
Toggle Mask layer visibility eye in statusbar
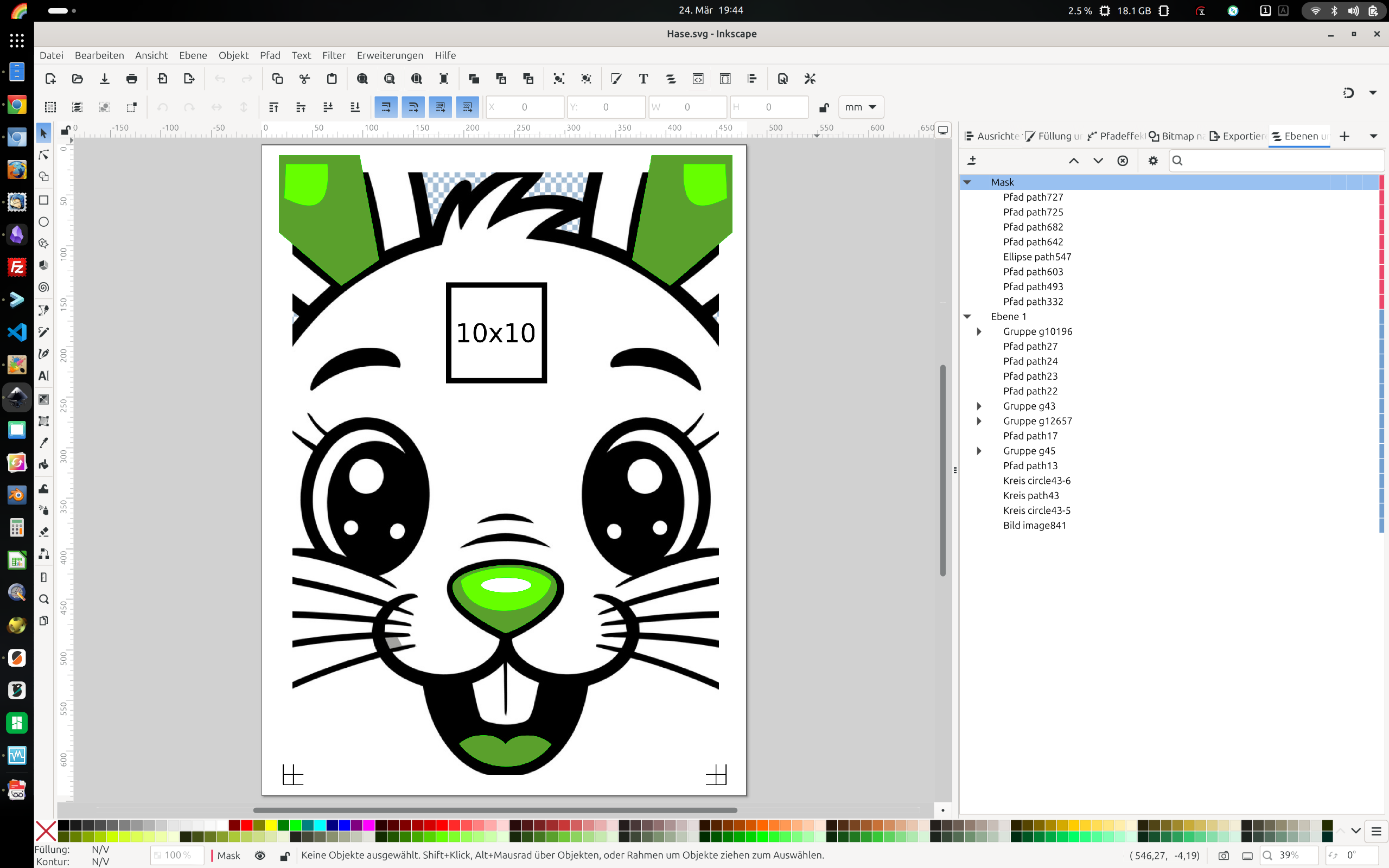click(260, 856)
